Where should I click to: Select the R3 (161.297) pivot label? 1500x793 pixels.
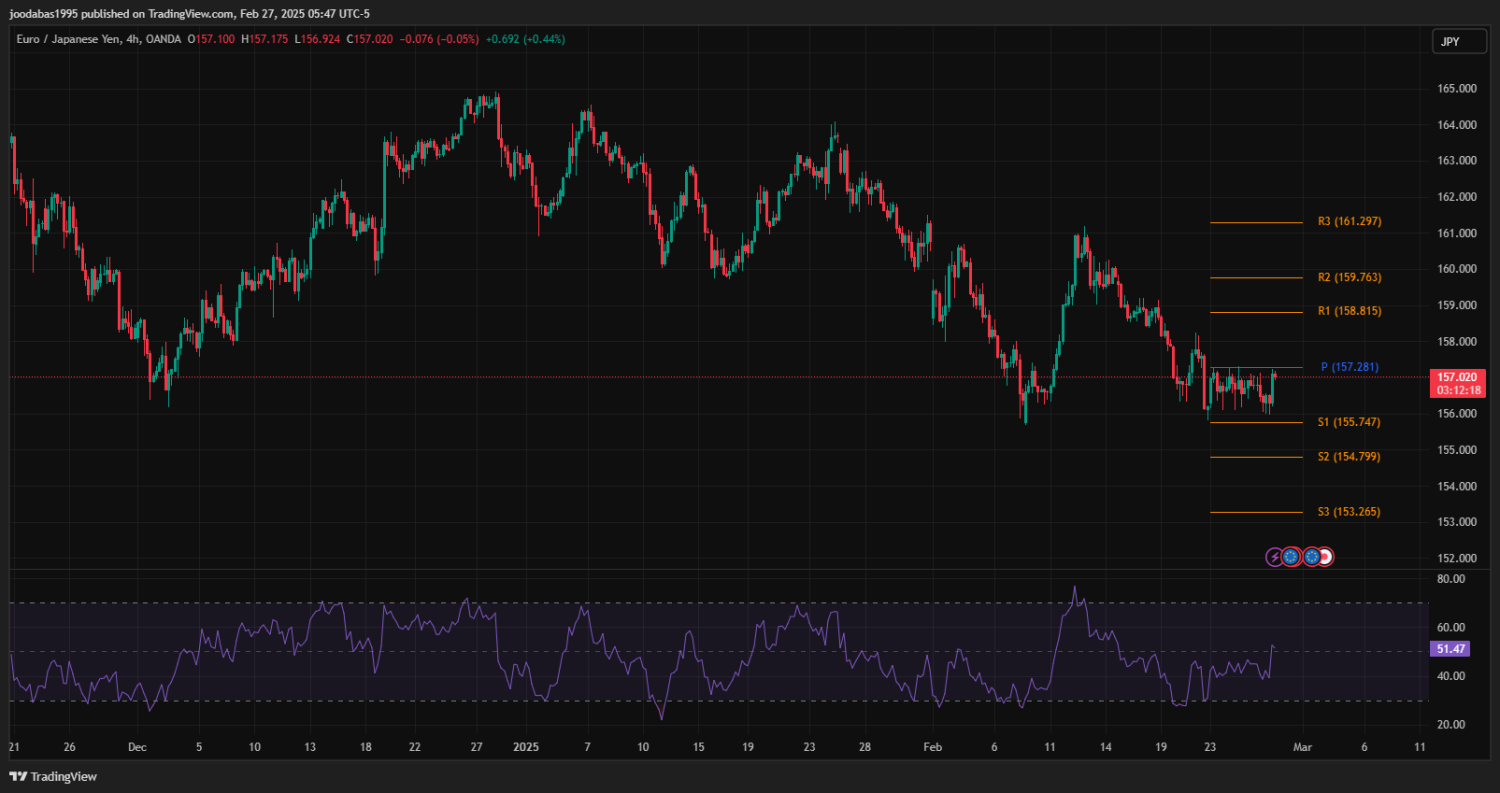point(1349,221)
